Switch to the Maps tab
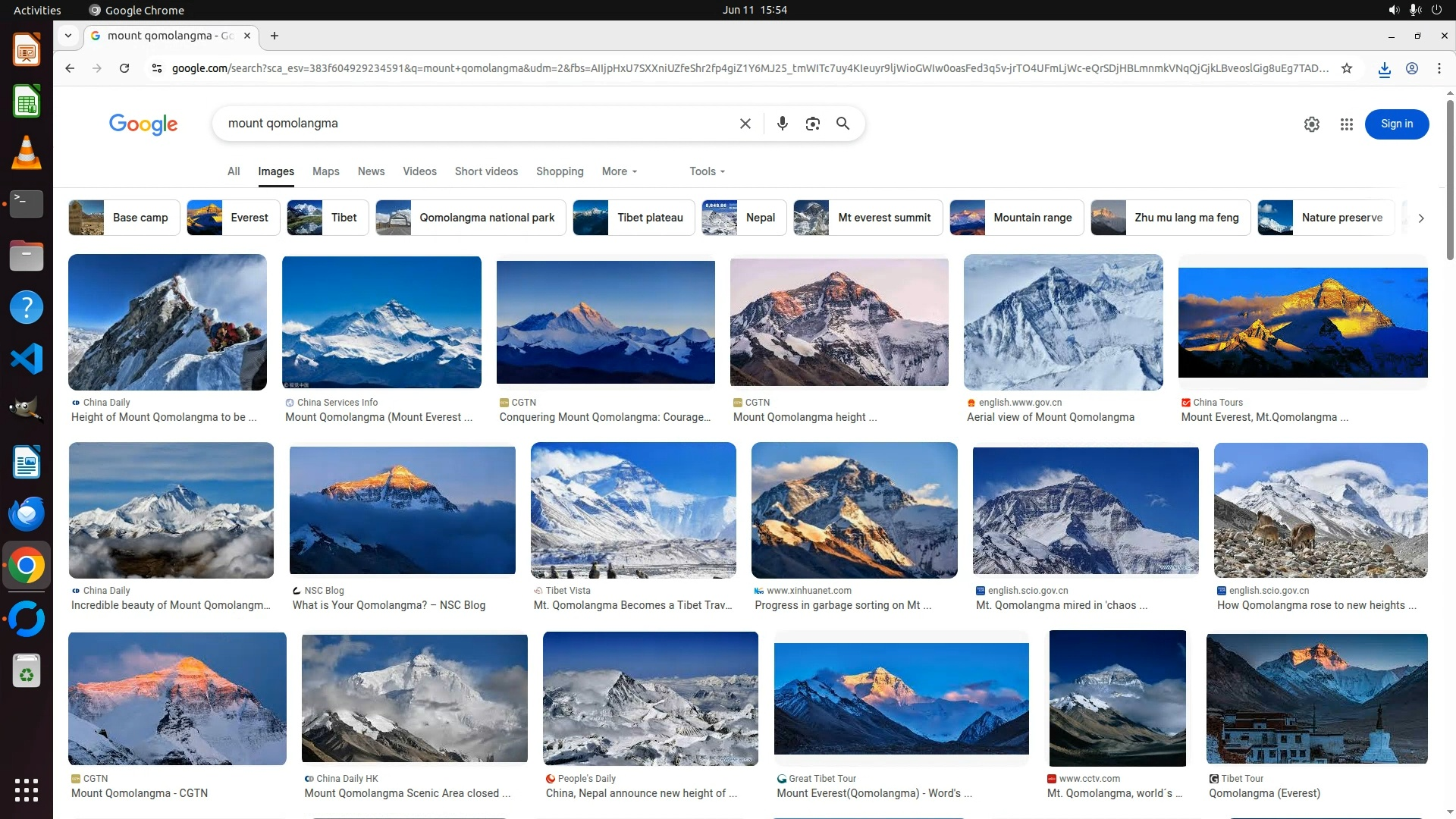The image size is (1456, 819). 325,171
